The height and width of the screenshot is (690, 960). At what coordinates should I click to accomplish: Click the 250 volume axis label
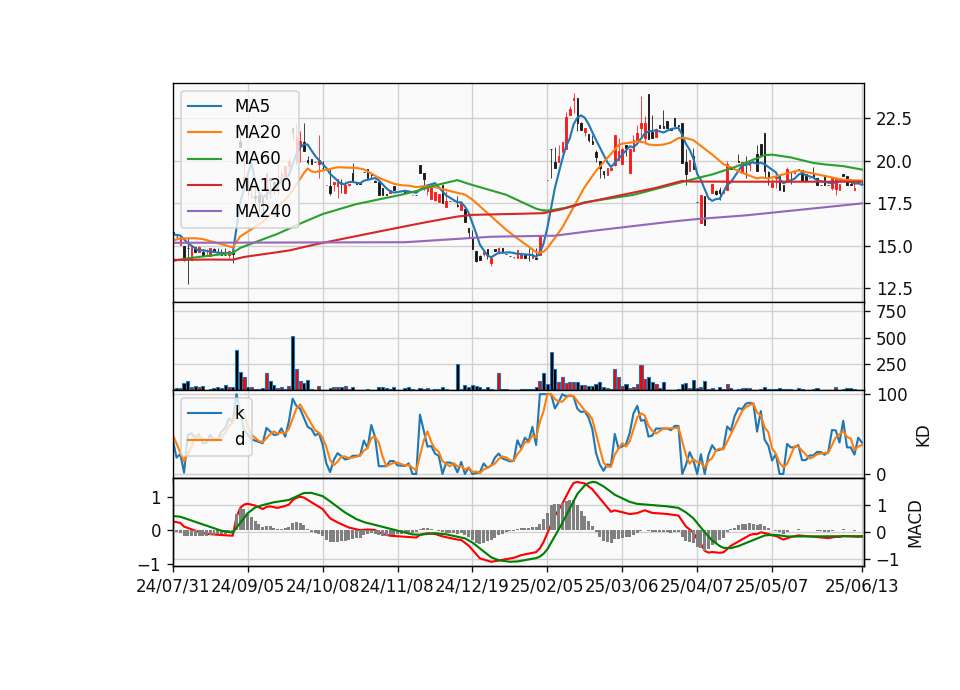pyautogui.click(x=891, y=365)
